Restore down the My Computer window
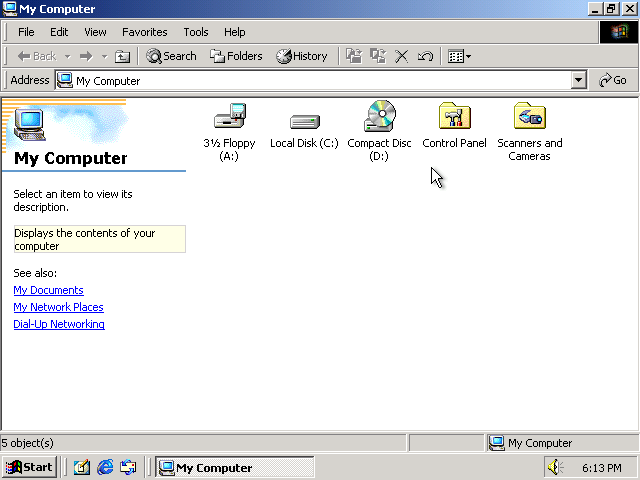The height and width of the screenshot is (480, 640). click(611, 9)
